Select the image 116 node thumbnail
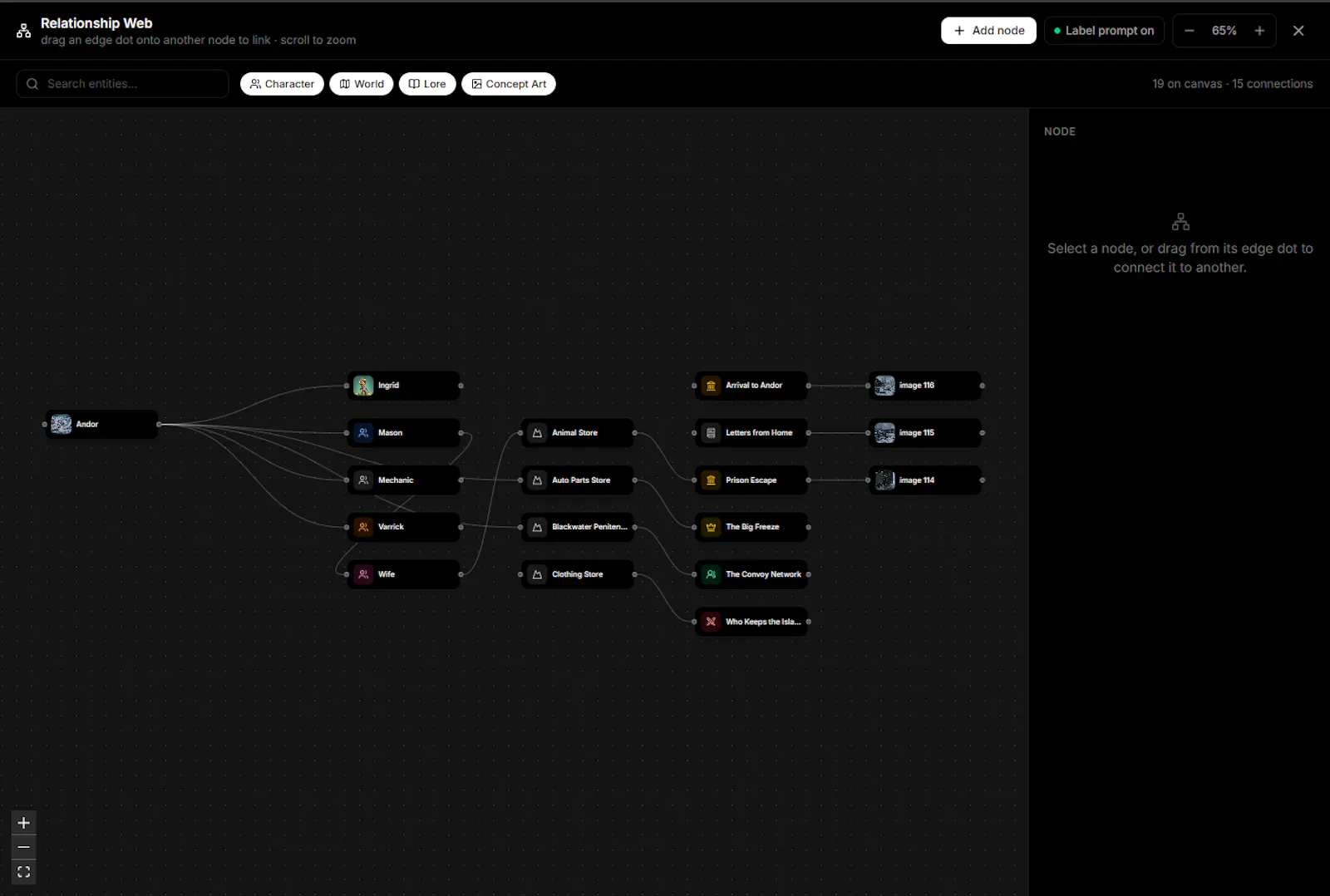Screen dimensions: 1330x896 tap(885, 386)
